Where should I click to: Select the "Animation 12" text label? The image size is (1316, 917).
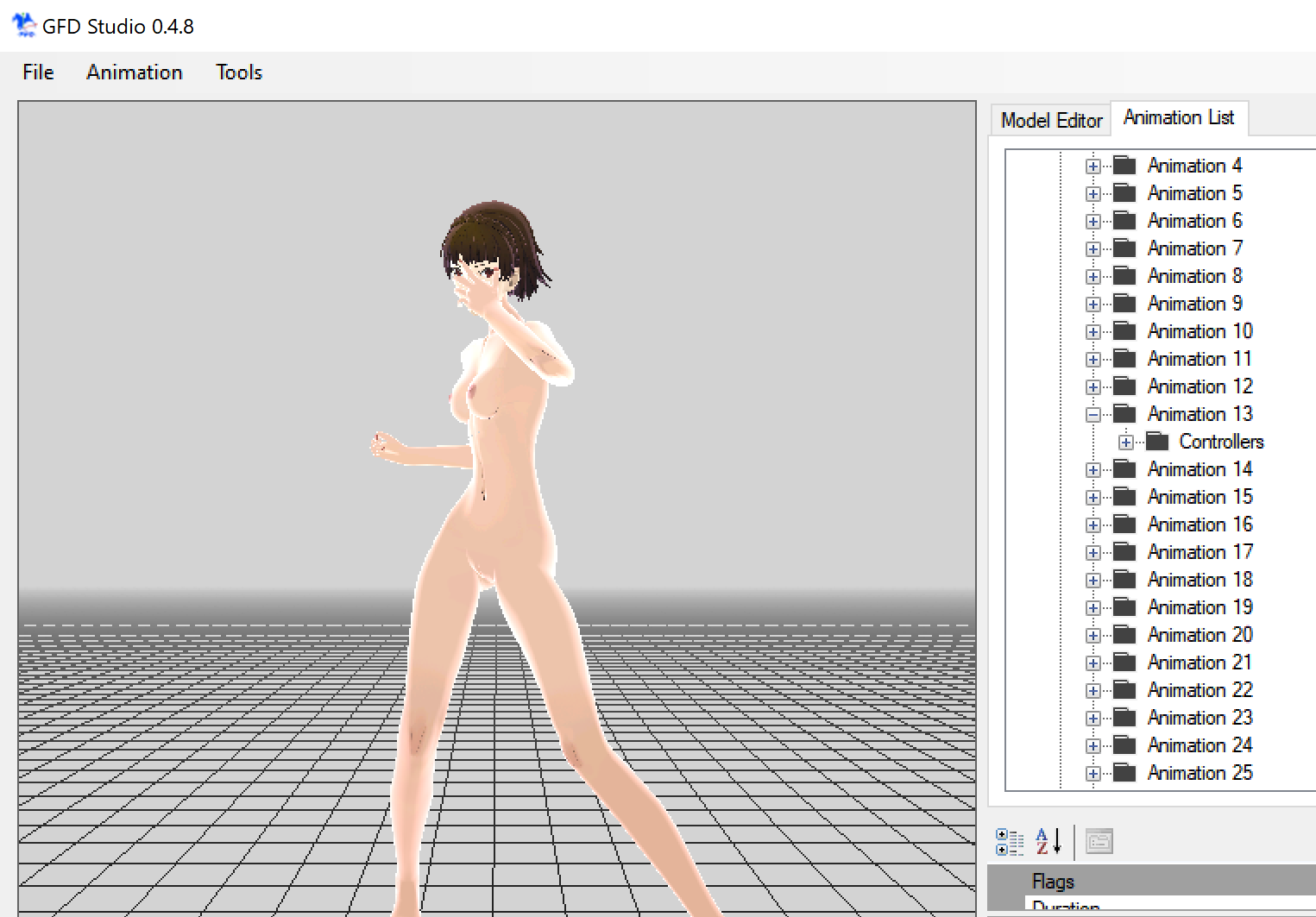tap(1200, 386)
